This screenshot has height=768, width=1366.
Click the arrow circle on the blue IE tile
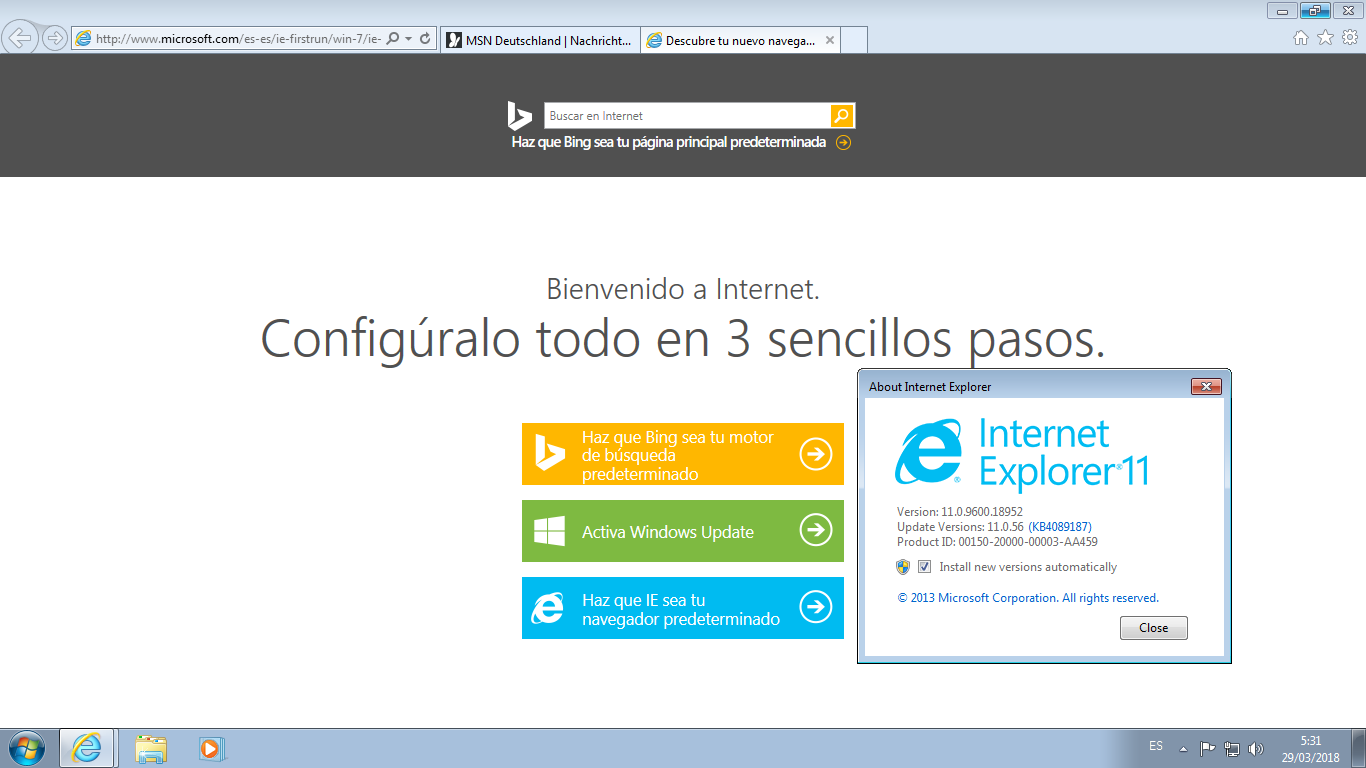[x=816, y=607]
